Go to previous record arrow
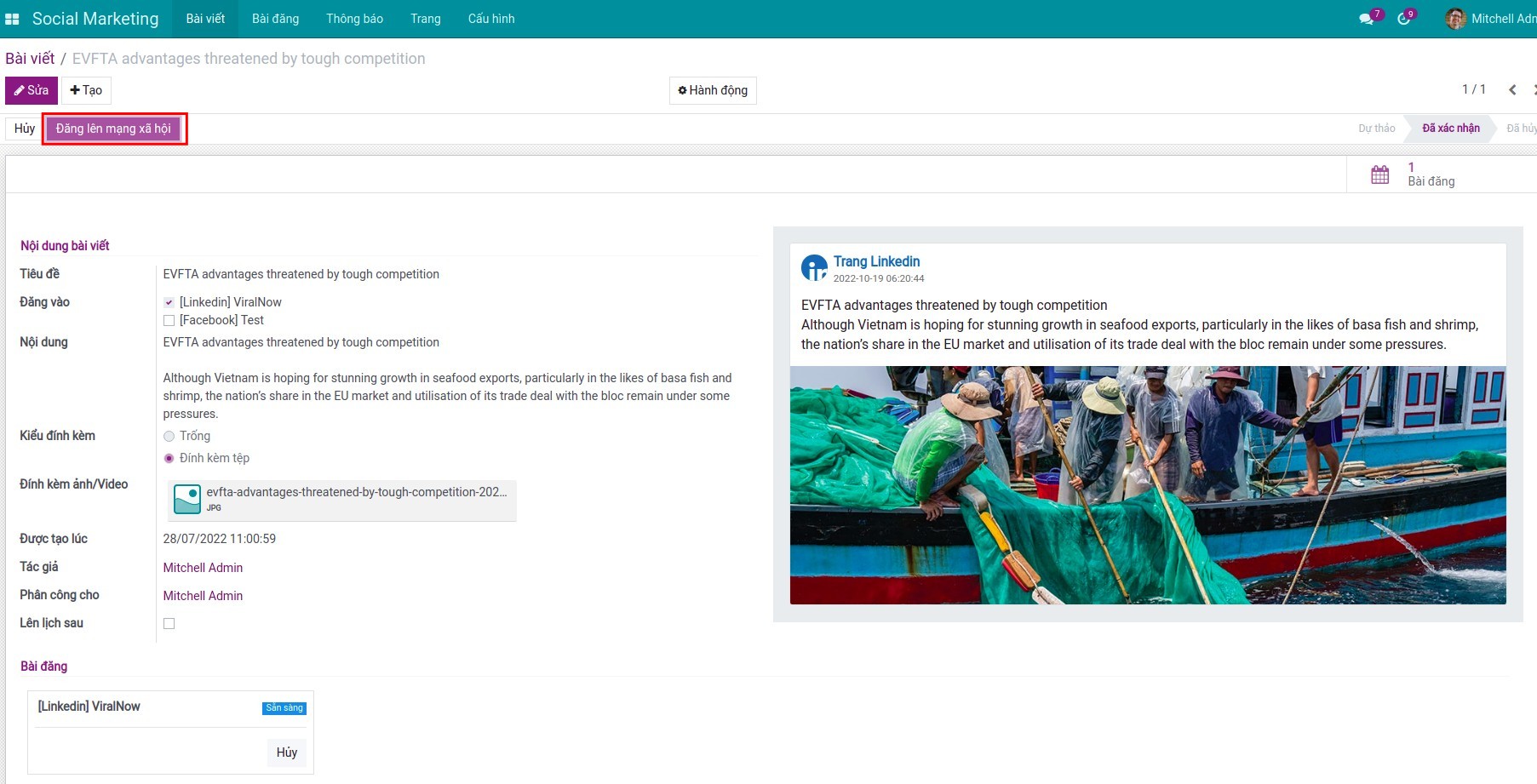The image size is (1537, 784). pos(1512,89)
